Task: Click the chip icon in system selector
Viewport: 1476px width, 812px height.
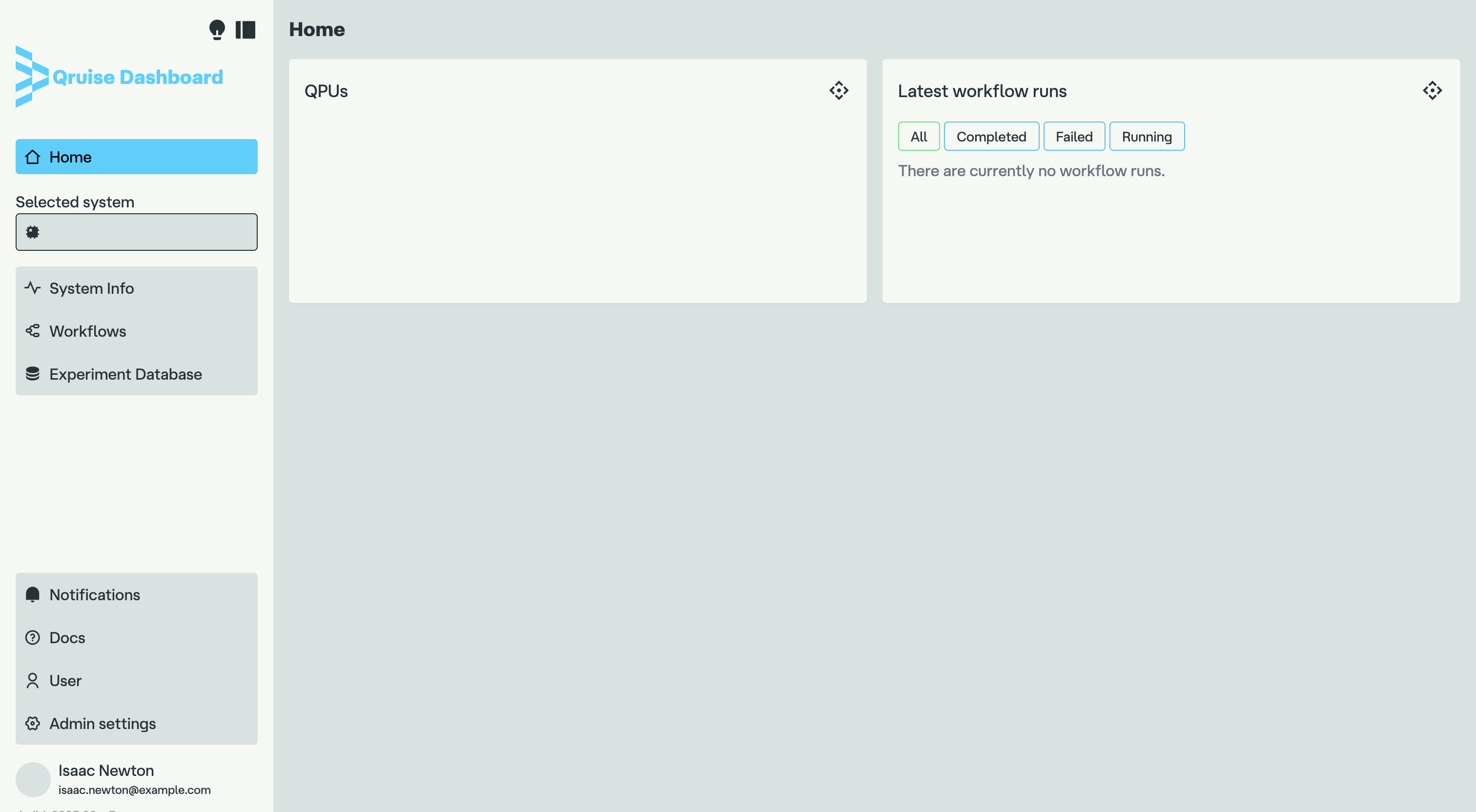Action: [x=33, y=232]
